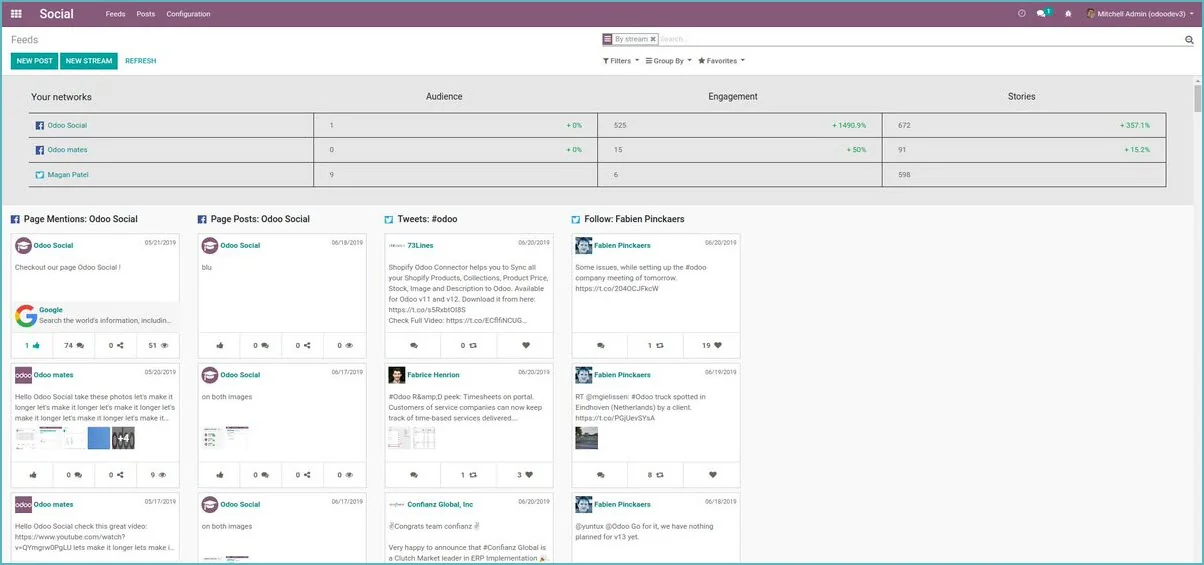Open the Configuration menu
The height and width of the screenshot is (565, 1204).
point(188,14)
